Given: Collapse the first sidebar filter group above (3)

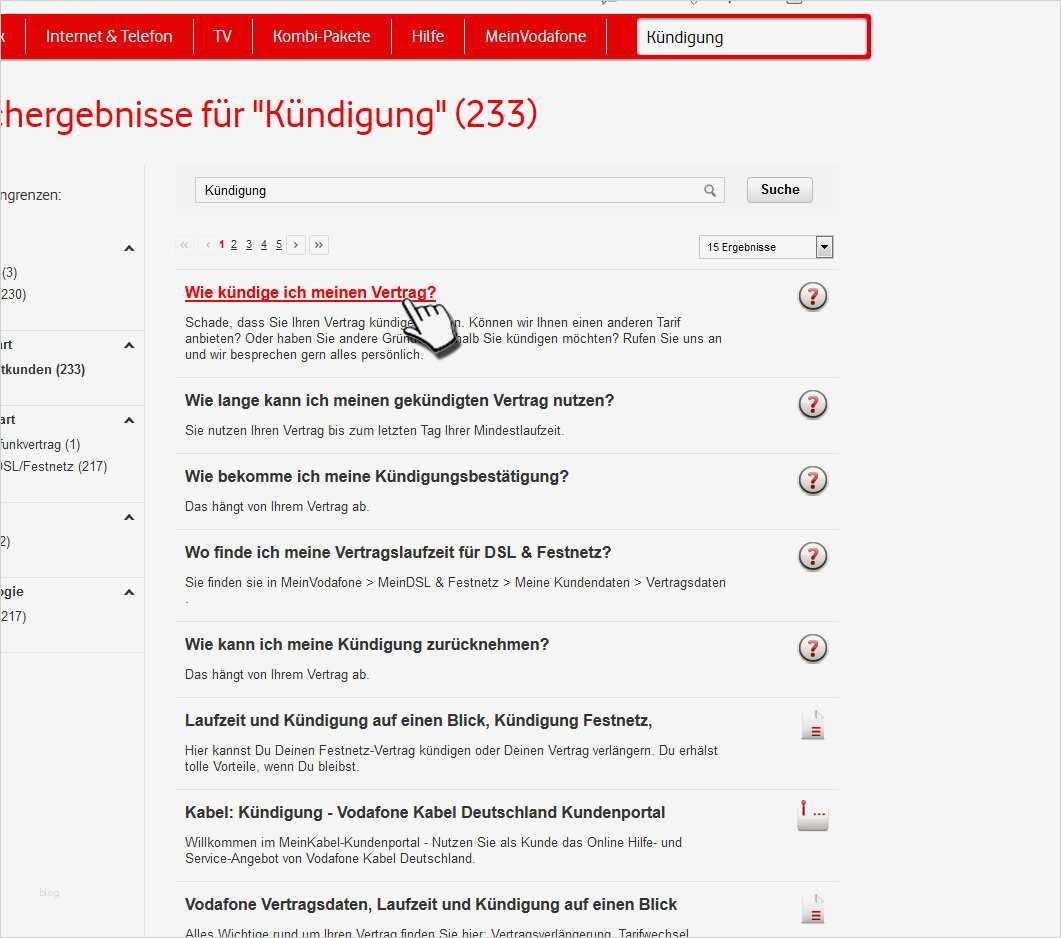Looking at the screenshot, I should tap(129, 248).
